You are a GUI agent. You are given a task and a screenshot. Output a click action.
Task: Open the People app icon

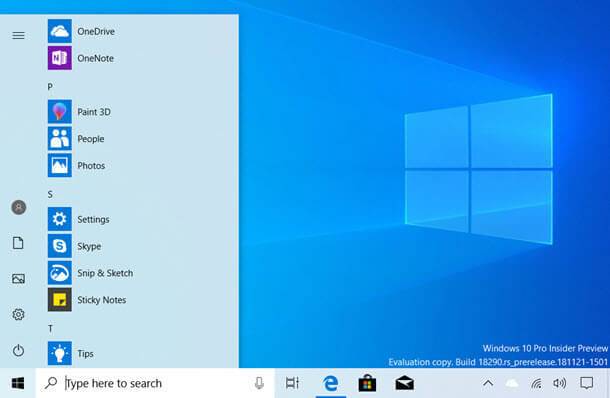[x=60, y=139]
